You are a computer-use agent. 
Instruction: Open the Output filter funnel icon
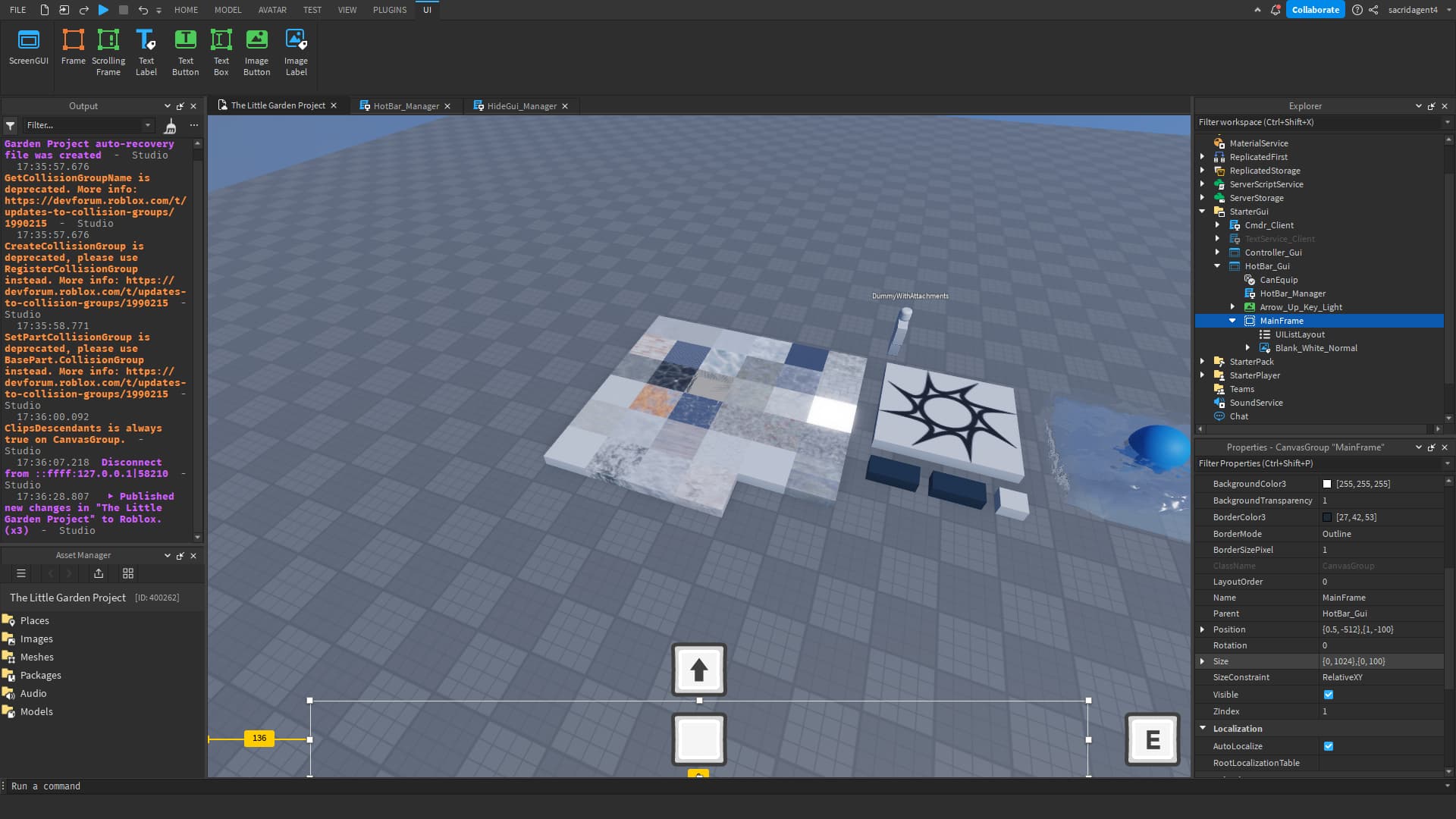[10, 125]
